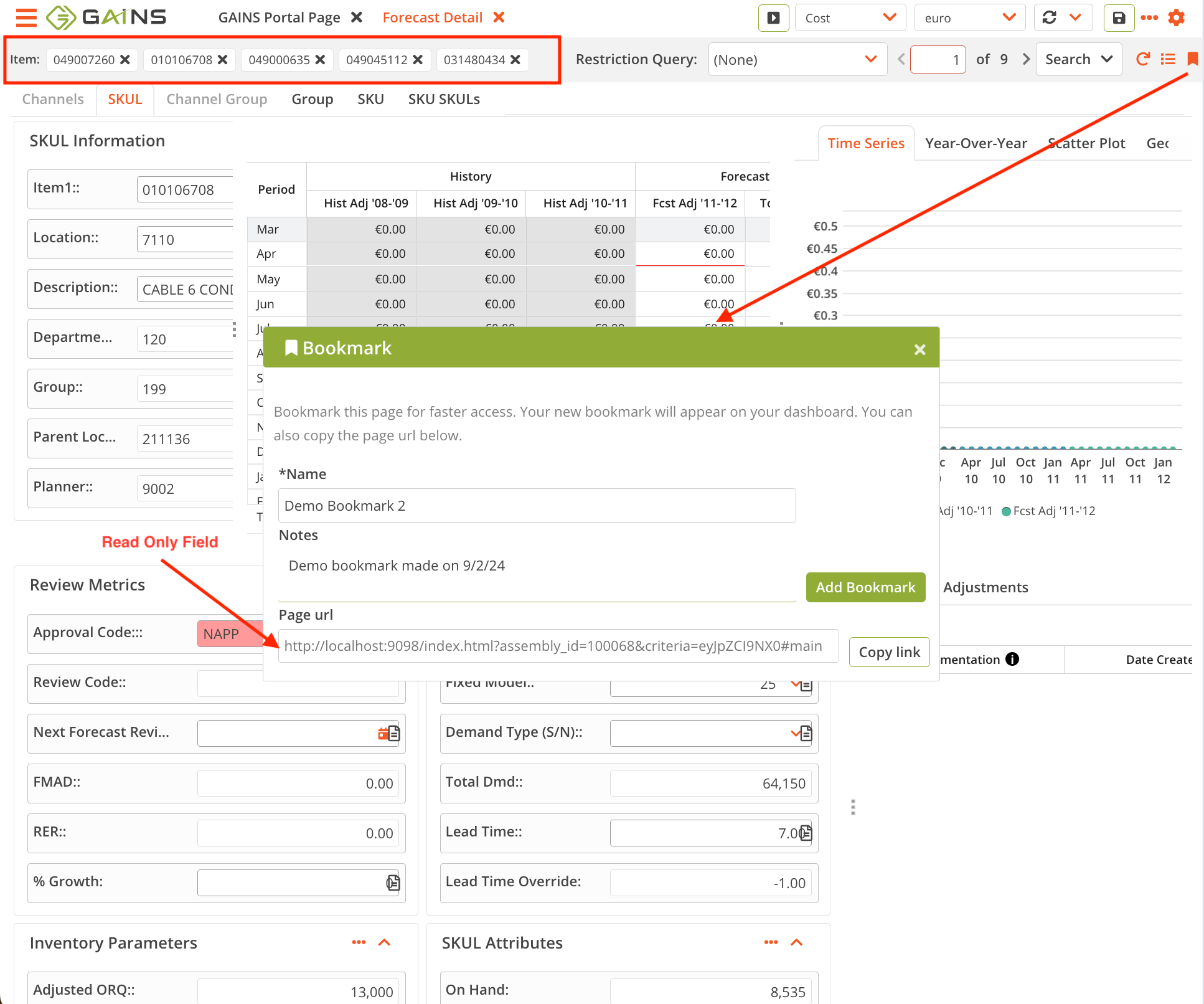
Task: Collapse the Inventory Parameters section
Action: tap(384, 942)
